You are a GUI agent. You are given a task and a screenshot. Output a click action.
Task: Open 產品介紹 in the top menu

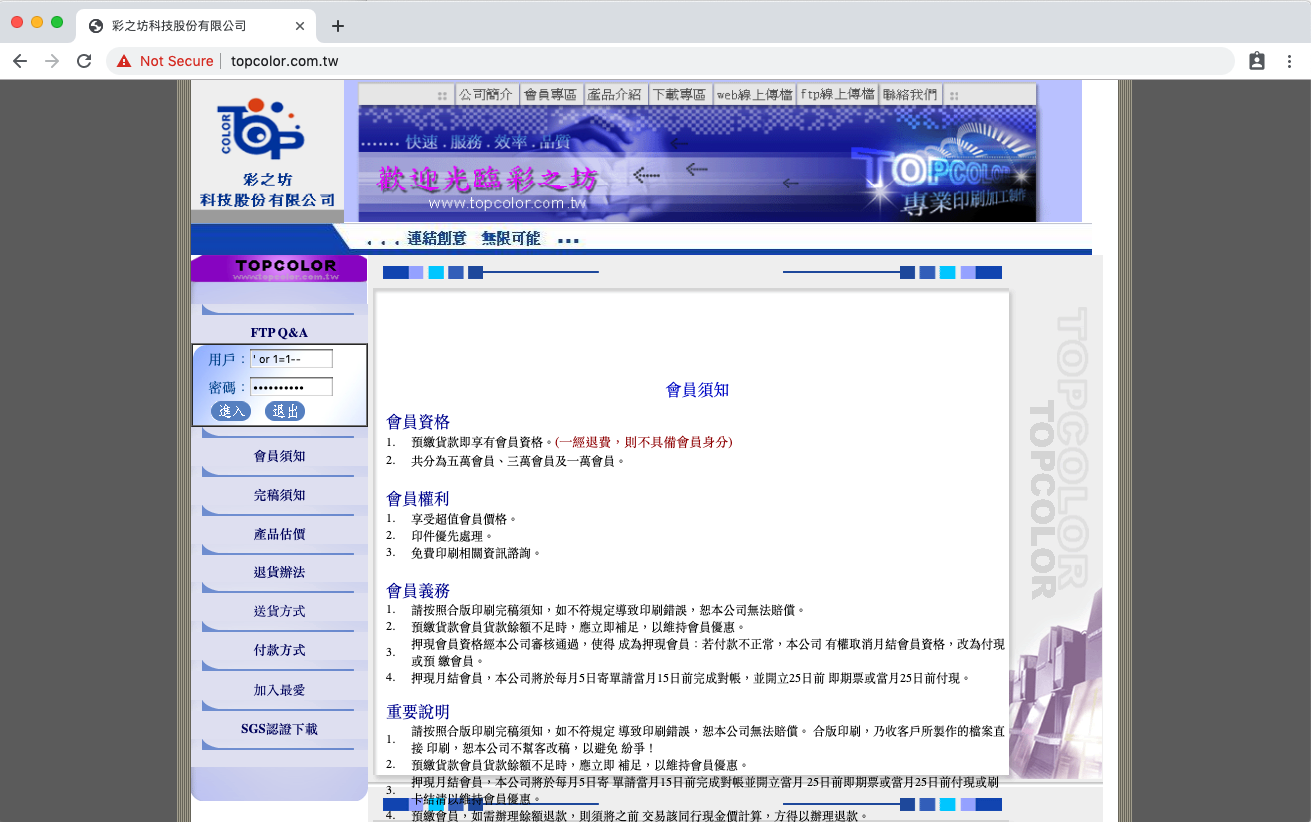tap(614, 95)
